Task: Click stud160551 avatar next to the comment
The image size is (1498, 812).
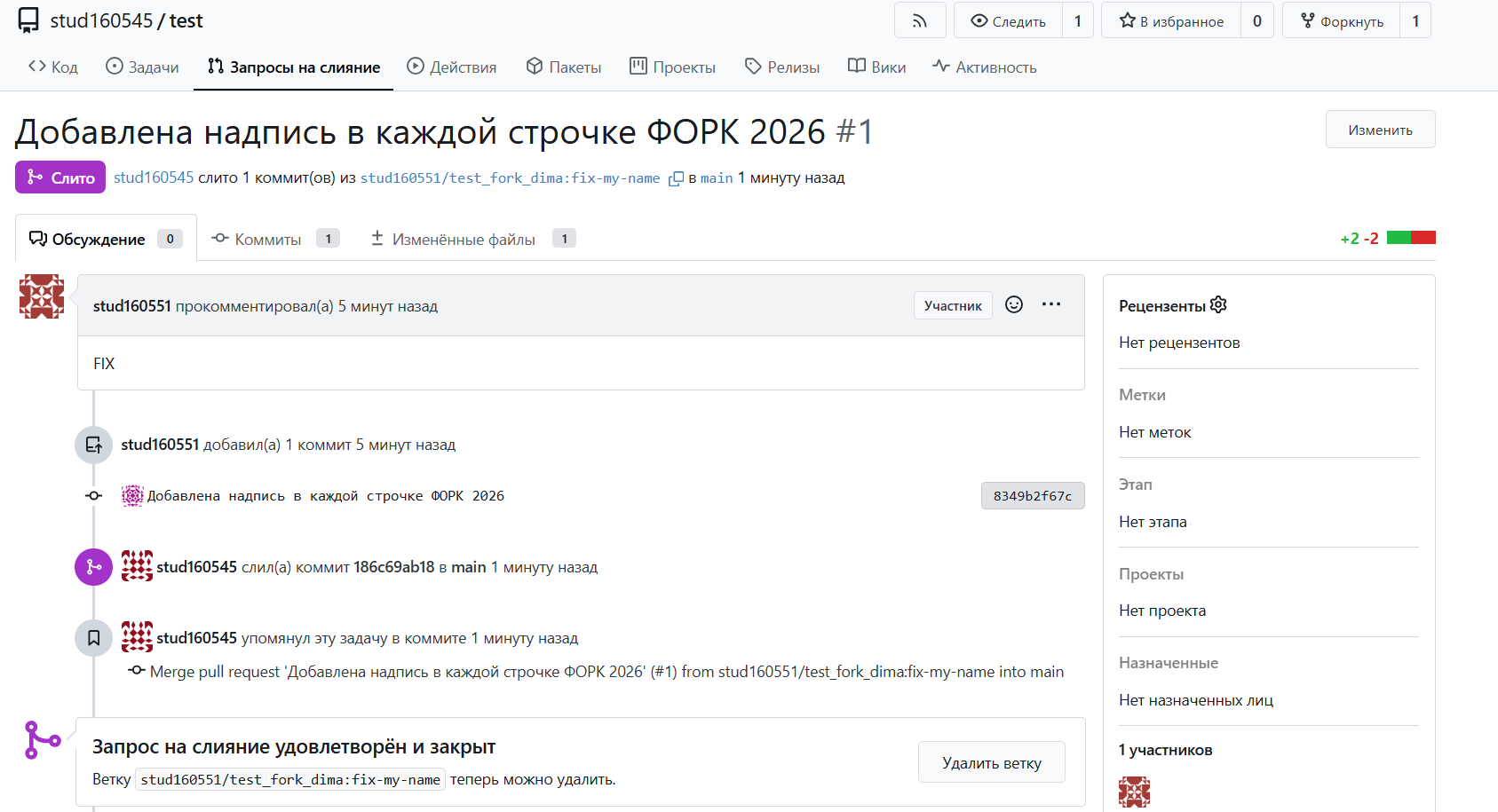Action: [42, 296]
